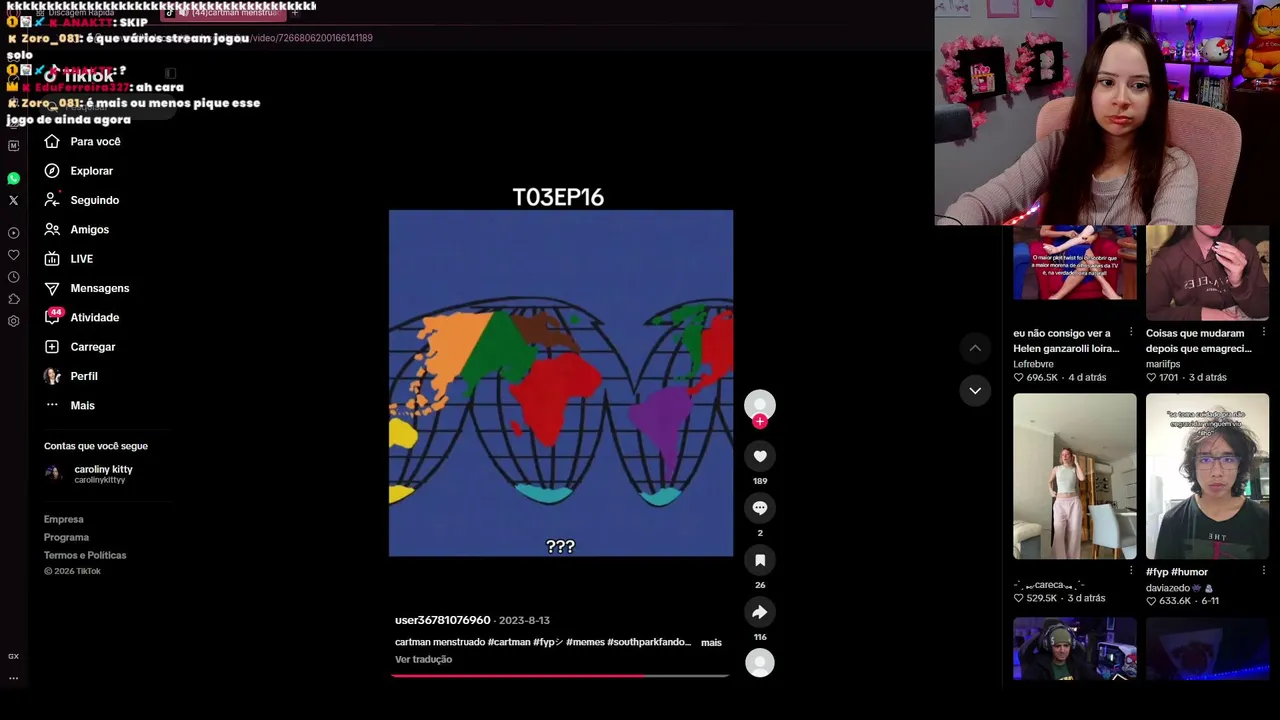Click the plus-square Carregar icon

pyautogui.click(x=52, y=347)
